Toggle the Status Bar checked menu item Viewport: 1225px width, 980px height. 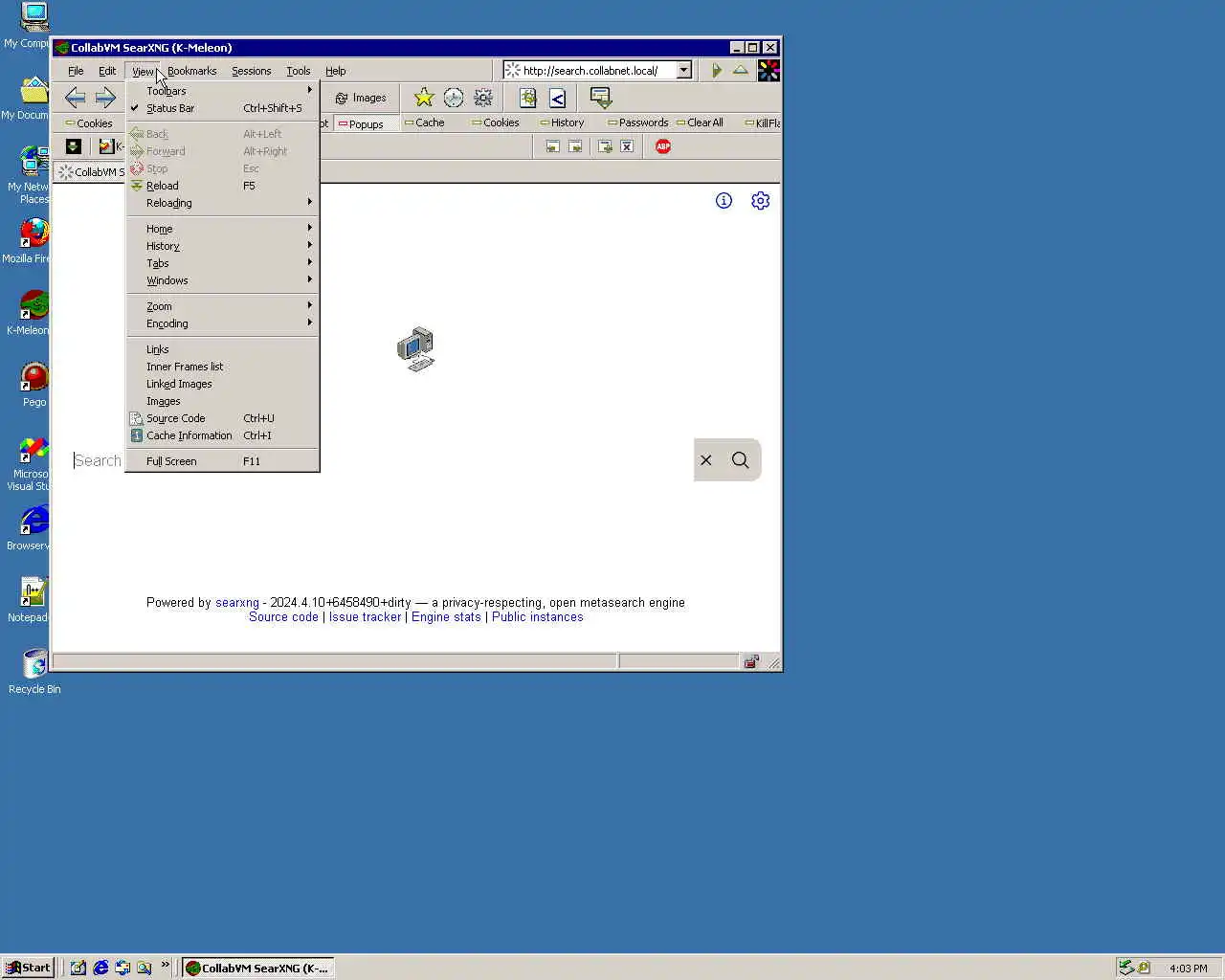click(222, 108)
